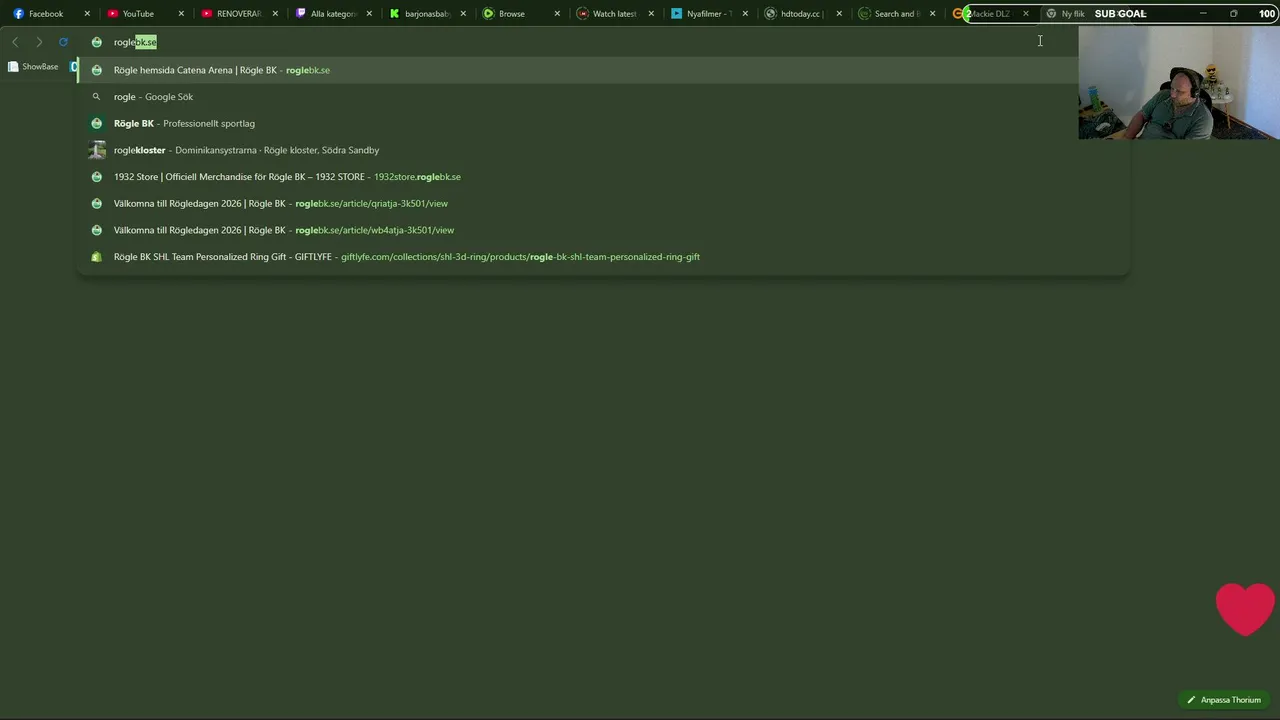Reload the page with the refresh icon
1280x720 pixels.
[63, 42]
